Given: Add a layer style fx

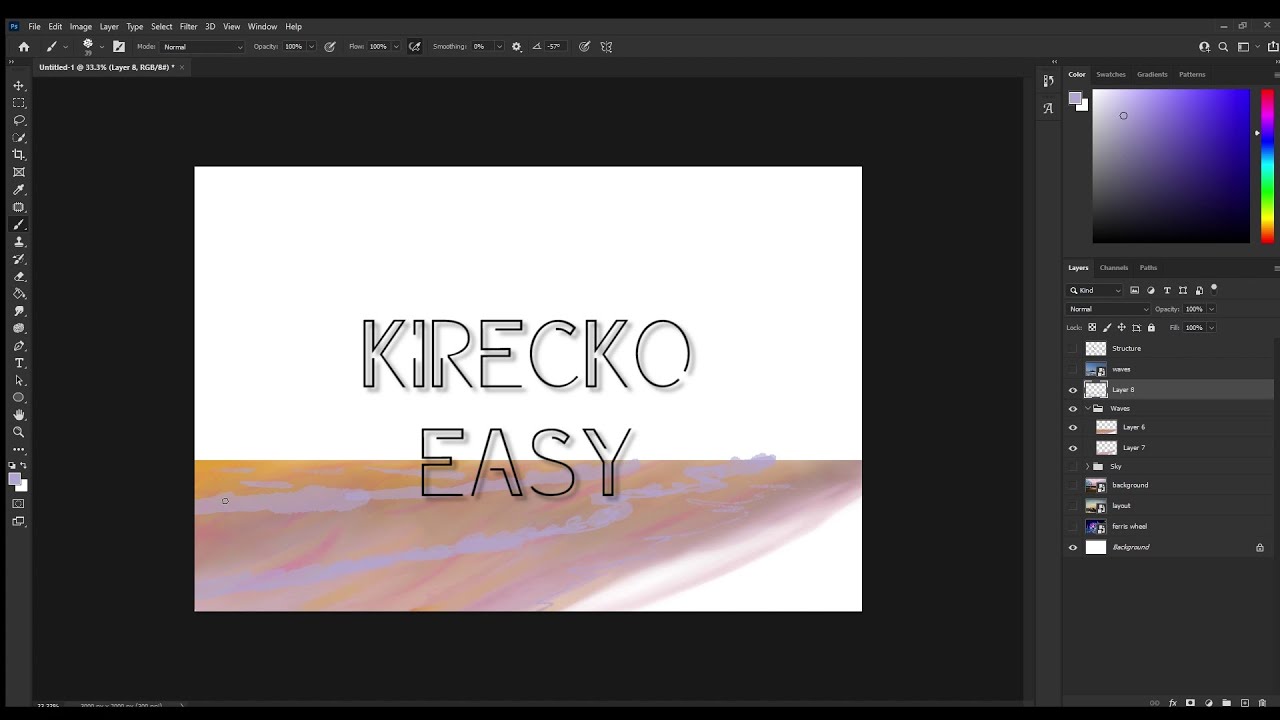Looking at the screenshot, I should (x=1173, y=703).
